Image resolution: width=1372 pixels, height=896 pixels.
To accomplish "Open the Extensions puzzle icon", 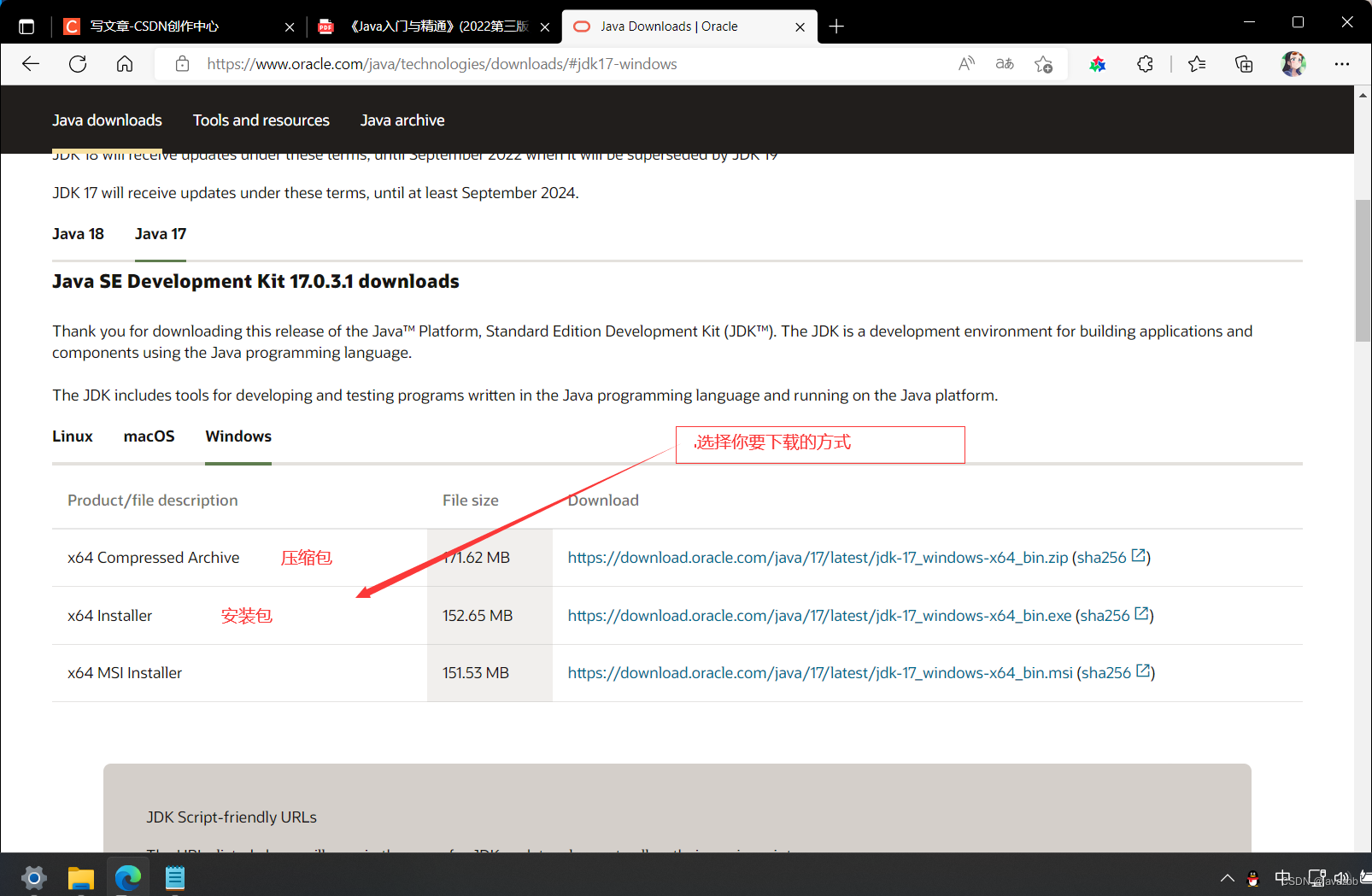I will pyautogui.click(x=1145, y=64).
